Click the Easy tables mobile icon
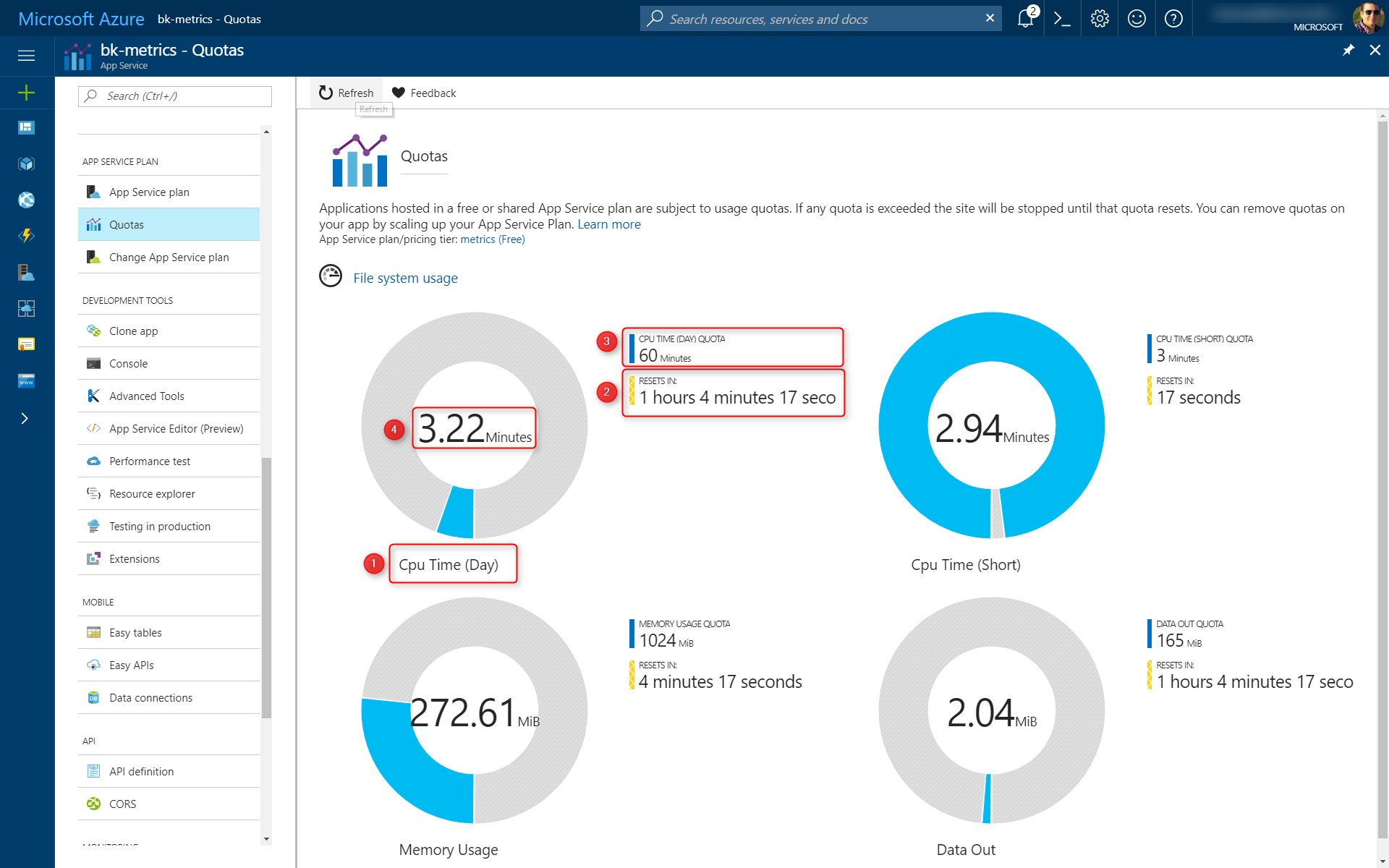The height and width of the screenshot is (868, 1389). coord(93,632)
